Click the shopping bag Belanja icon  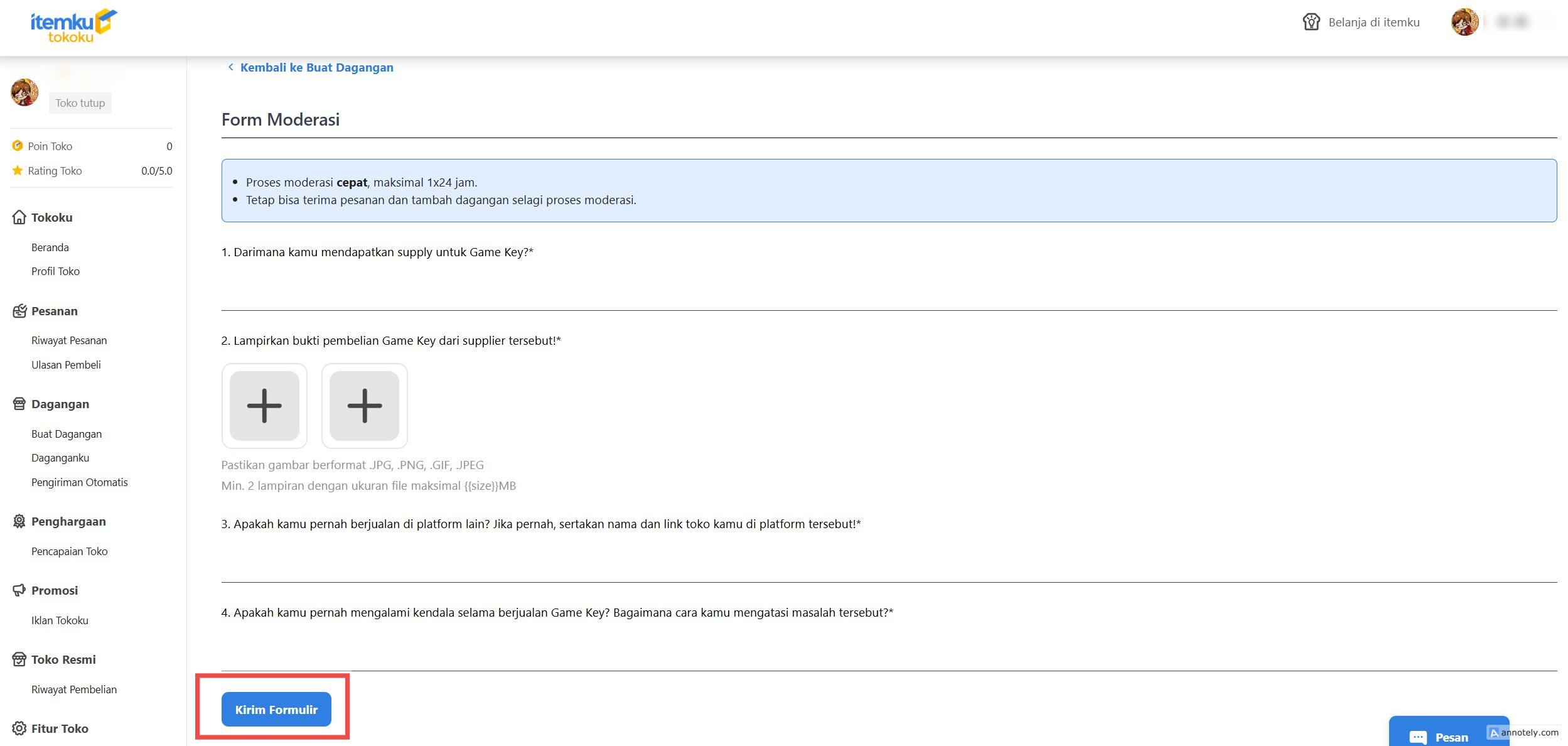pyautogui.click(x=1311, y=22)
